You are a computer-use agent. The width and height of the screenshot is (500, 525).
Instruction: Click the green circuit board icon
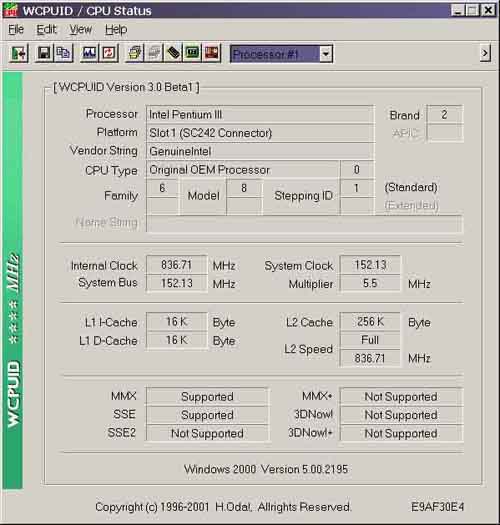[x=192, y=54]
